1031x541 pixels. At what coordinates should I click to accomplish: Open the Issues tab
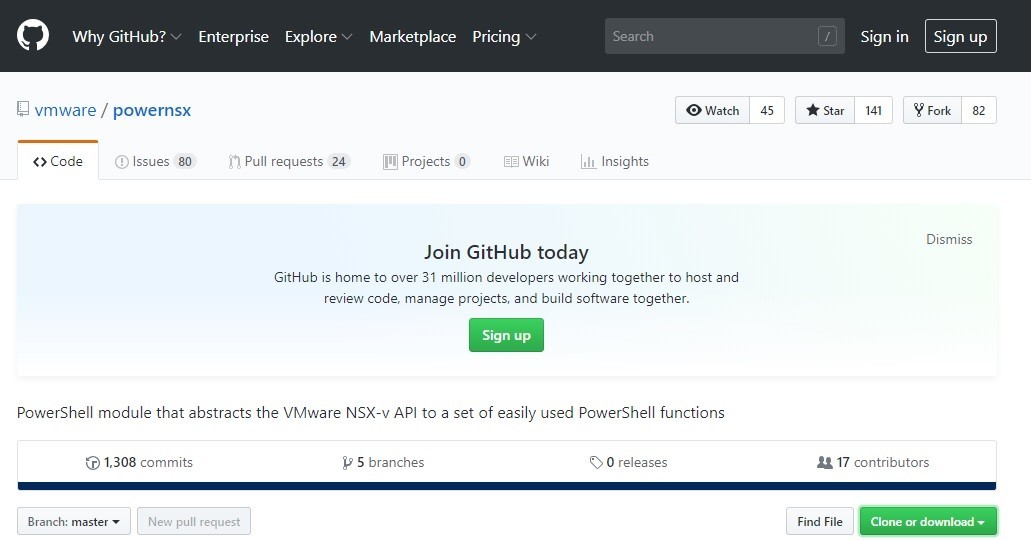point(155,161)
